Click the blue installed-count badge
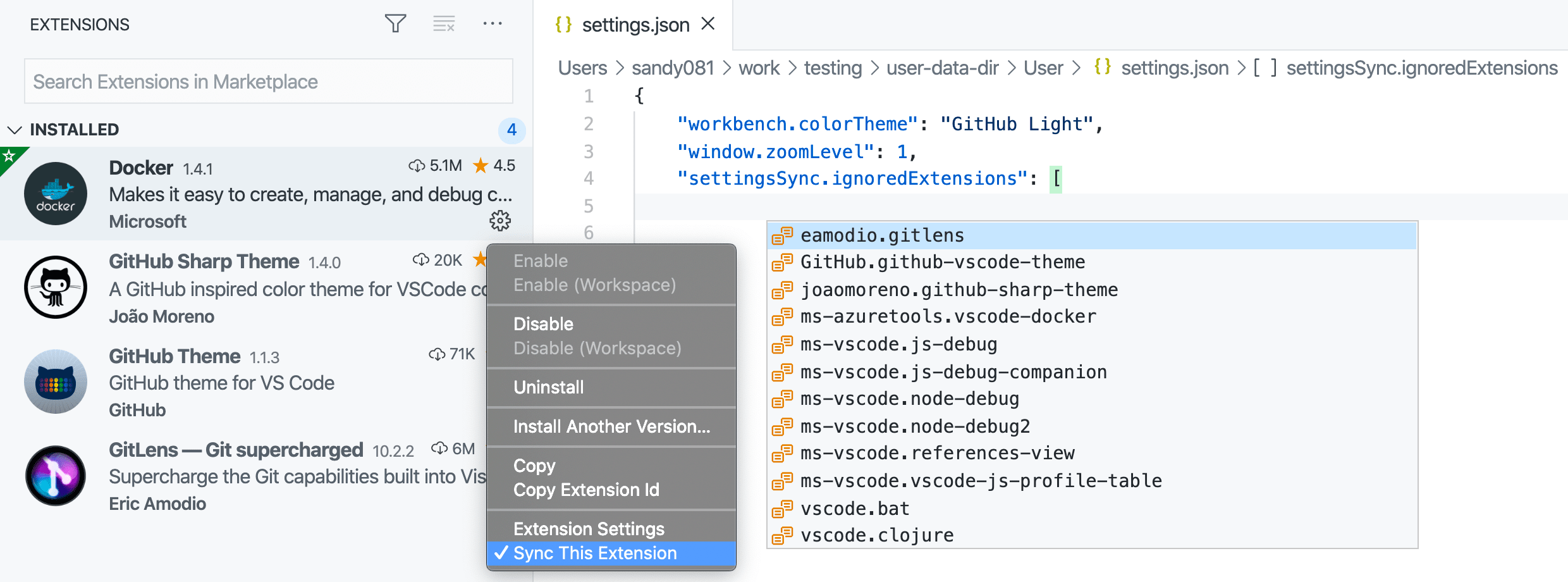Screen dimensions: 1568x582 [512, 131]
